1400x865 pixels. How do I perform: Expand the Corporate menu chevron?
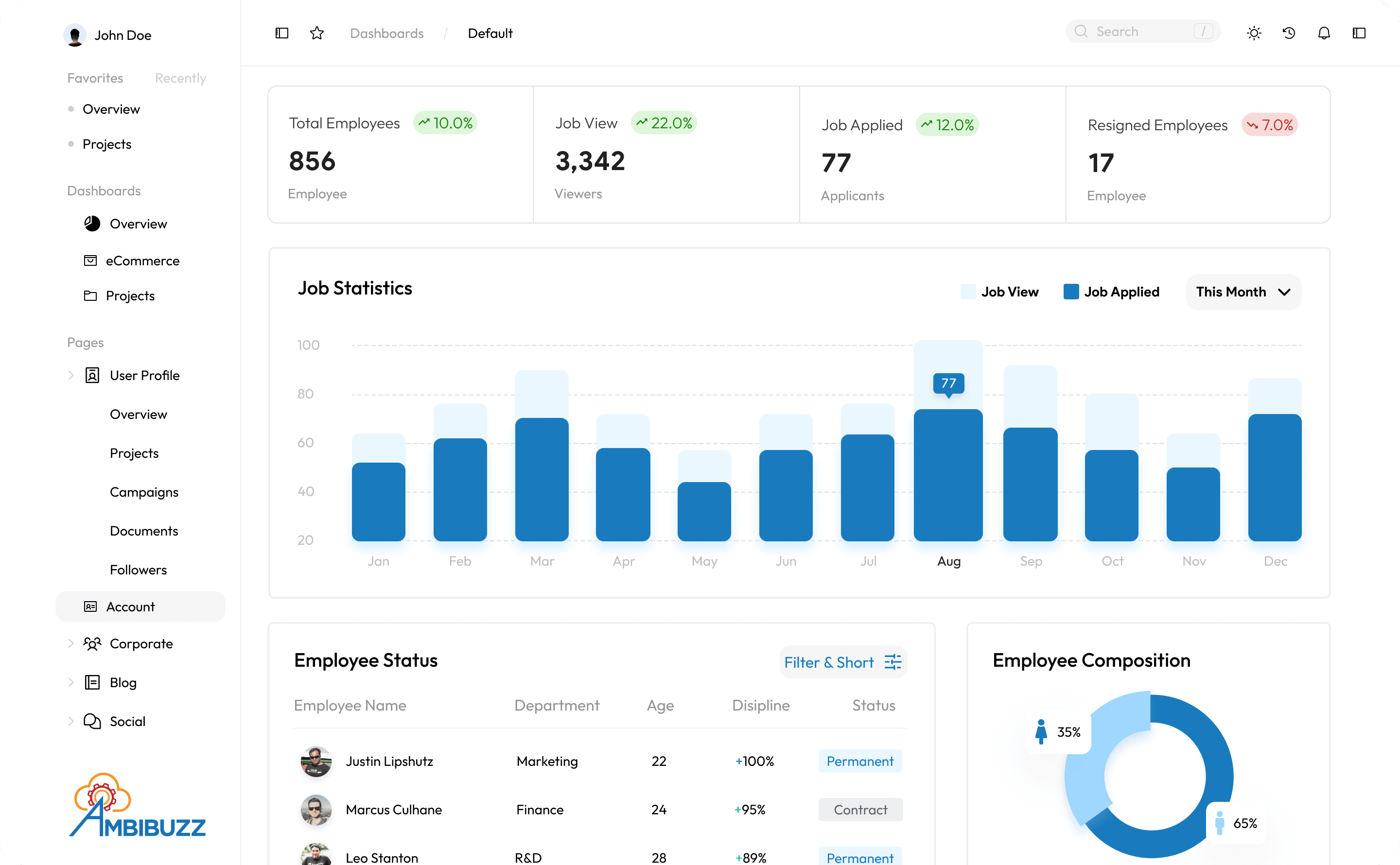pos(71,643)
